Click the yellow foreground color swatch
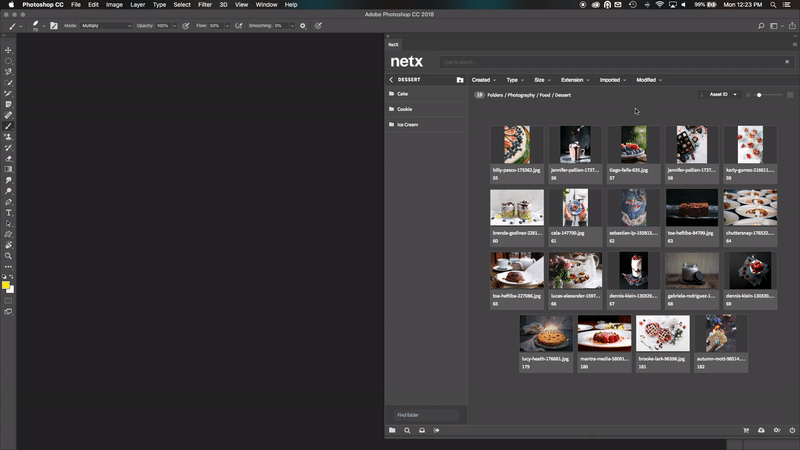The image size is (800, 450). point(6,285)
